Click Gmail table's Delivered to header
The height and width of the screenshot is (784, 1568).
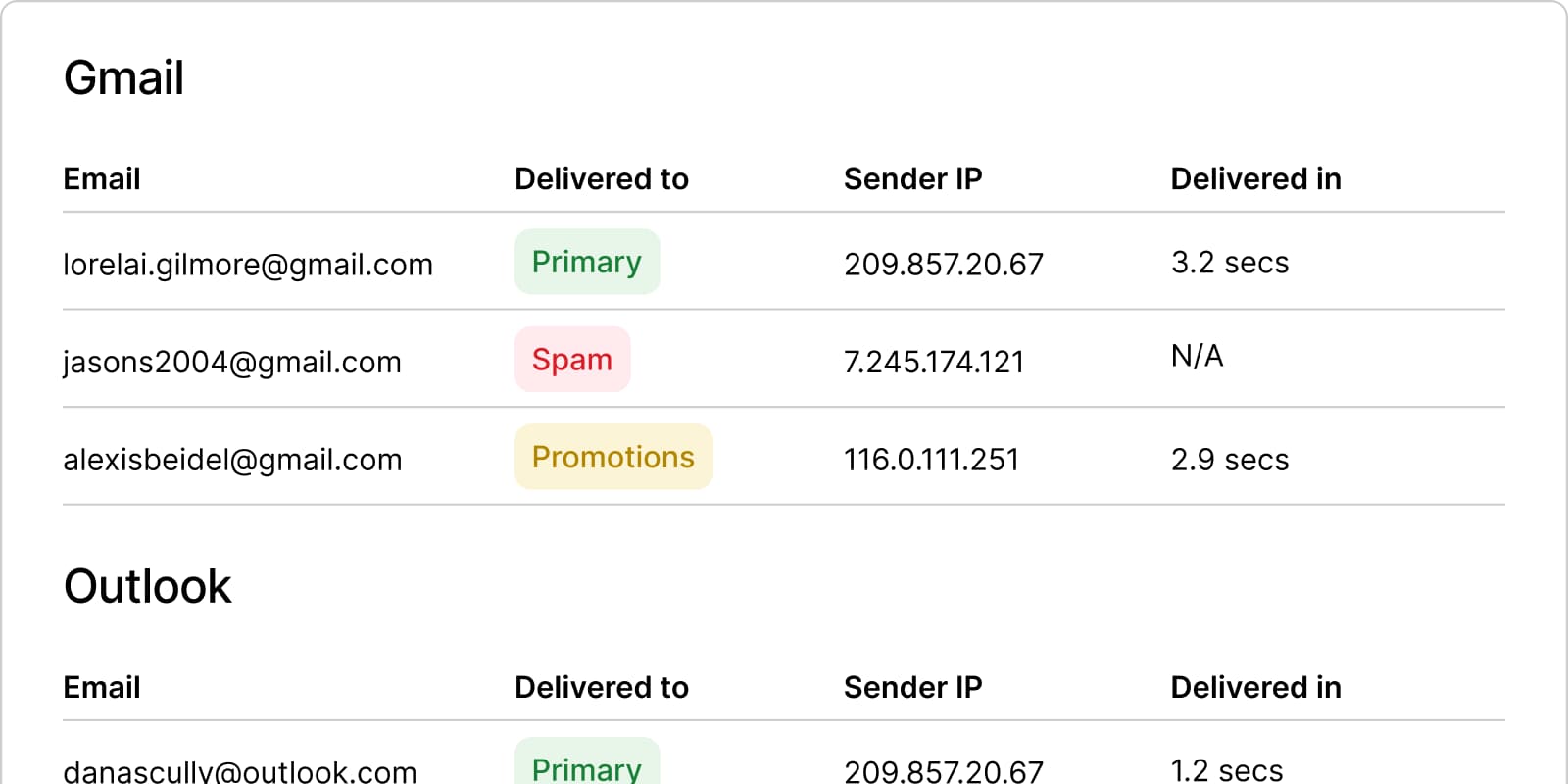tap(601, 179)
